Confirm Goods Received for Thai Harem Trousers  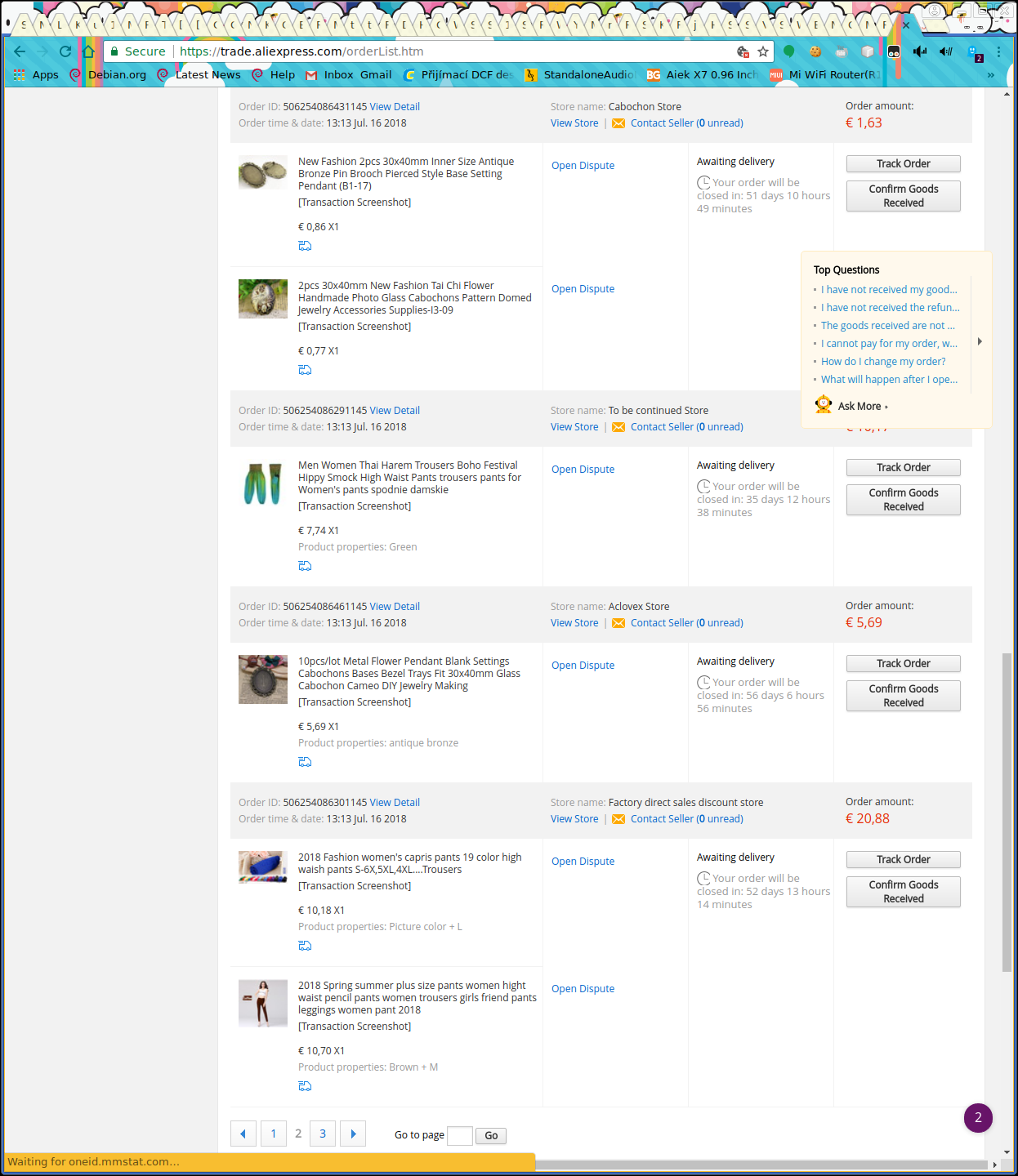904,500
